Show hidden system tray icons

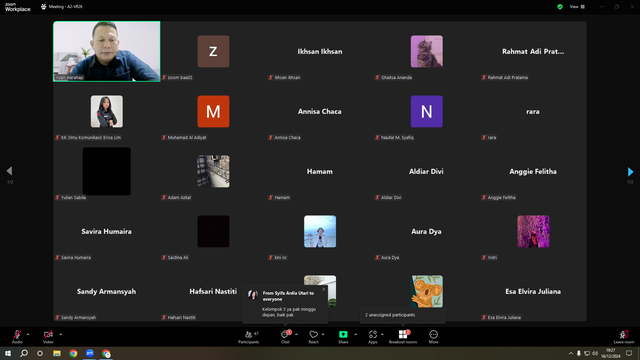[x=571, y=353]
